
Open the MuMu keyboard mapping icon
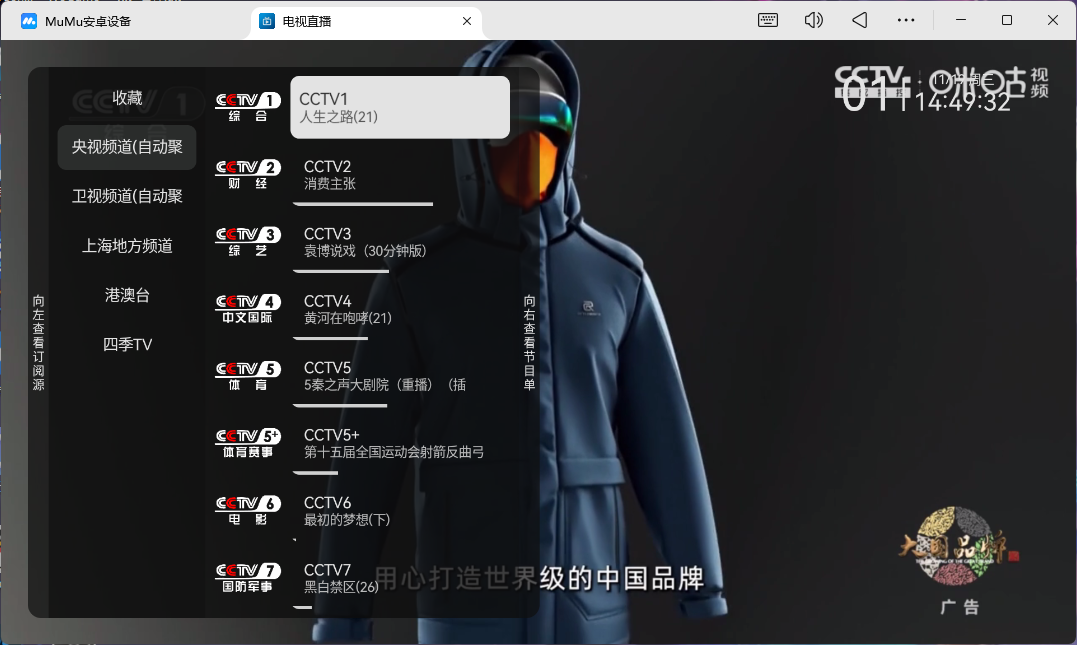768,21
